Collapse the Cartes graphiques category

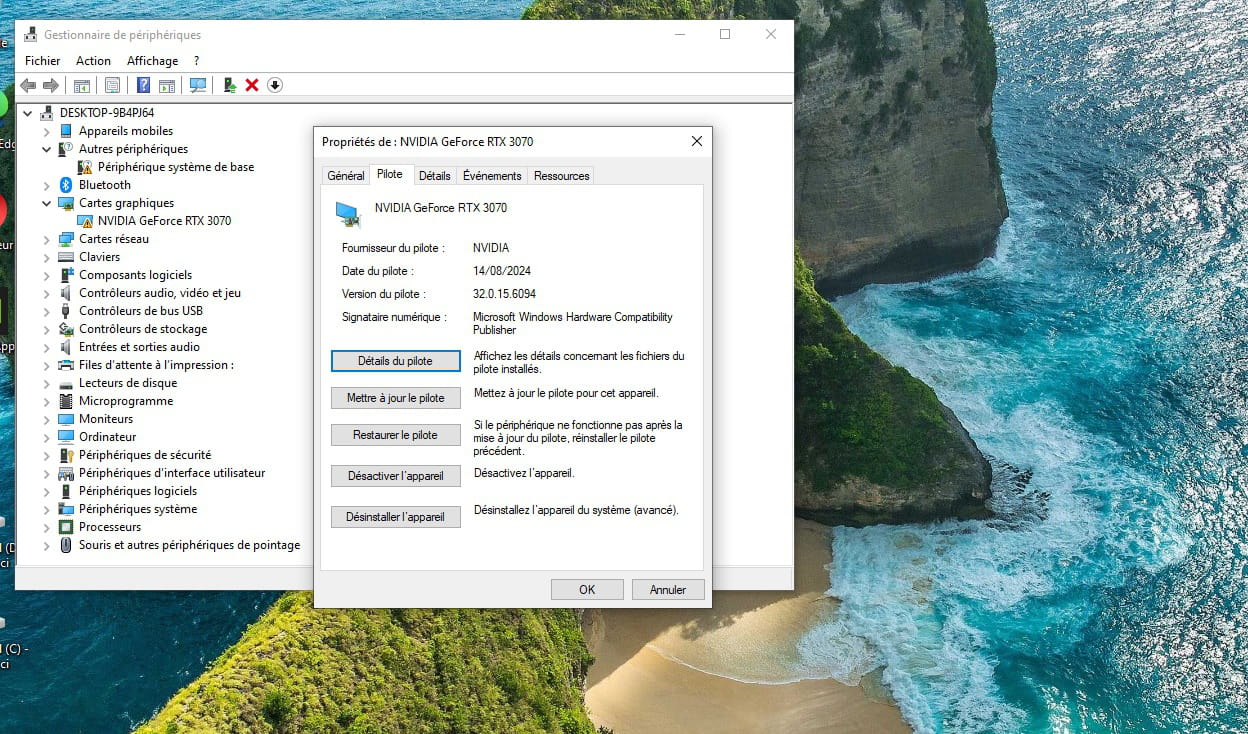coord(46,203)
